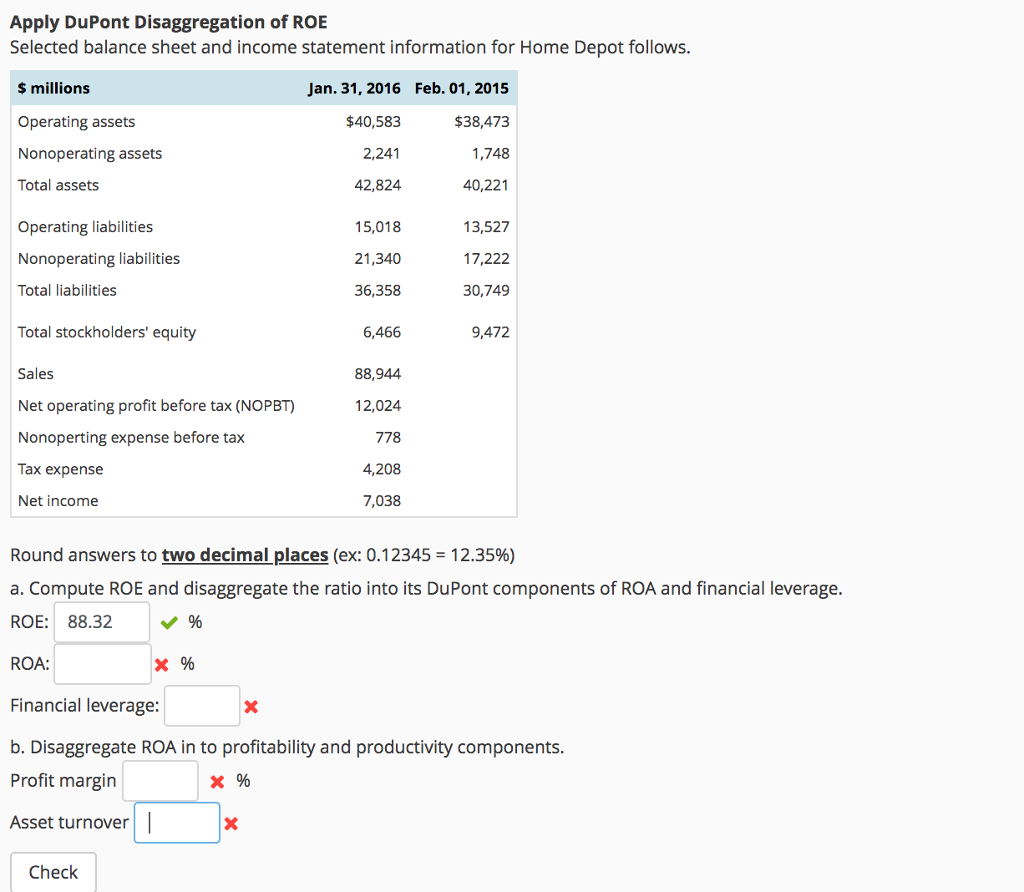Click the table header 'Feb. 01, 2015'
Image resolution: width=1024 pixels, height=892 pixels.
(x=461, y=88)
